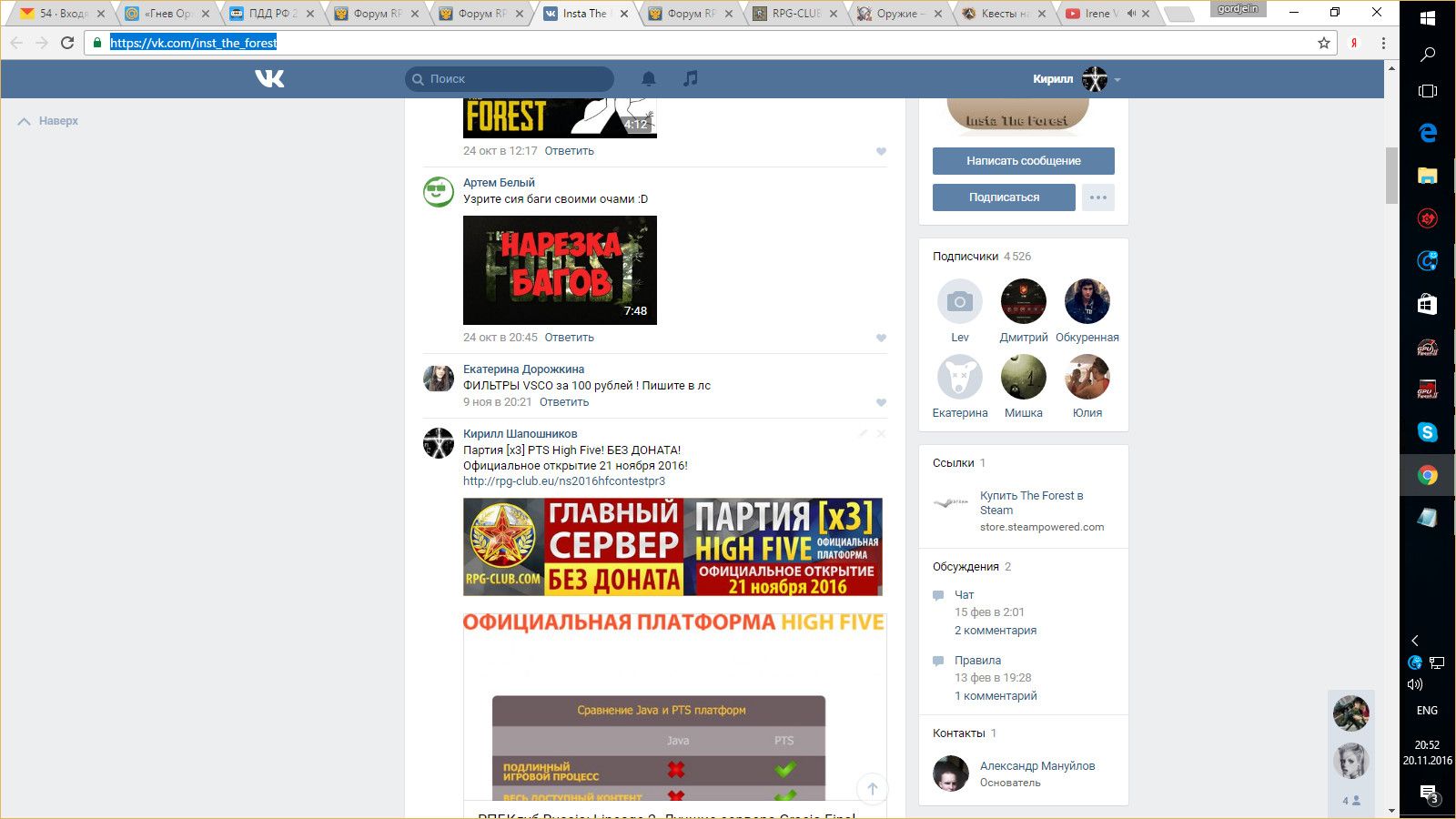Click in the Поиск search field

coord(510,79)
